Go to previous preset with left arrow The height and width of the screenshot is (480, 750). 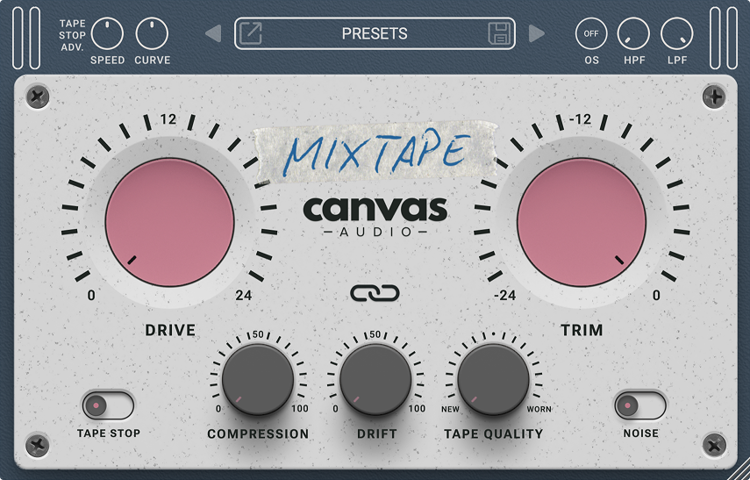coord(213,34)
